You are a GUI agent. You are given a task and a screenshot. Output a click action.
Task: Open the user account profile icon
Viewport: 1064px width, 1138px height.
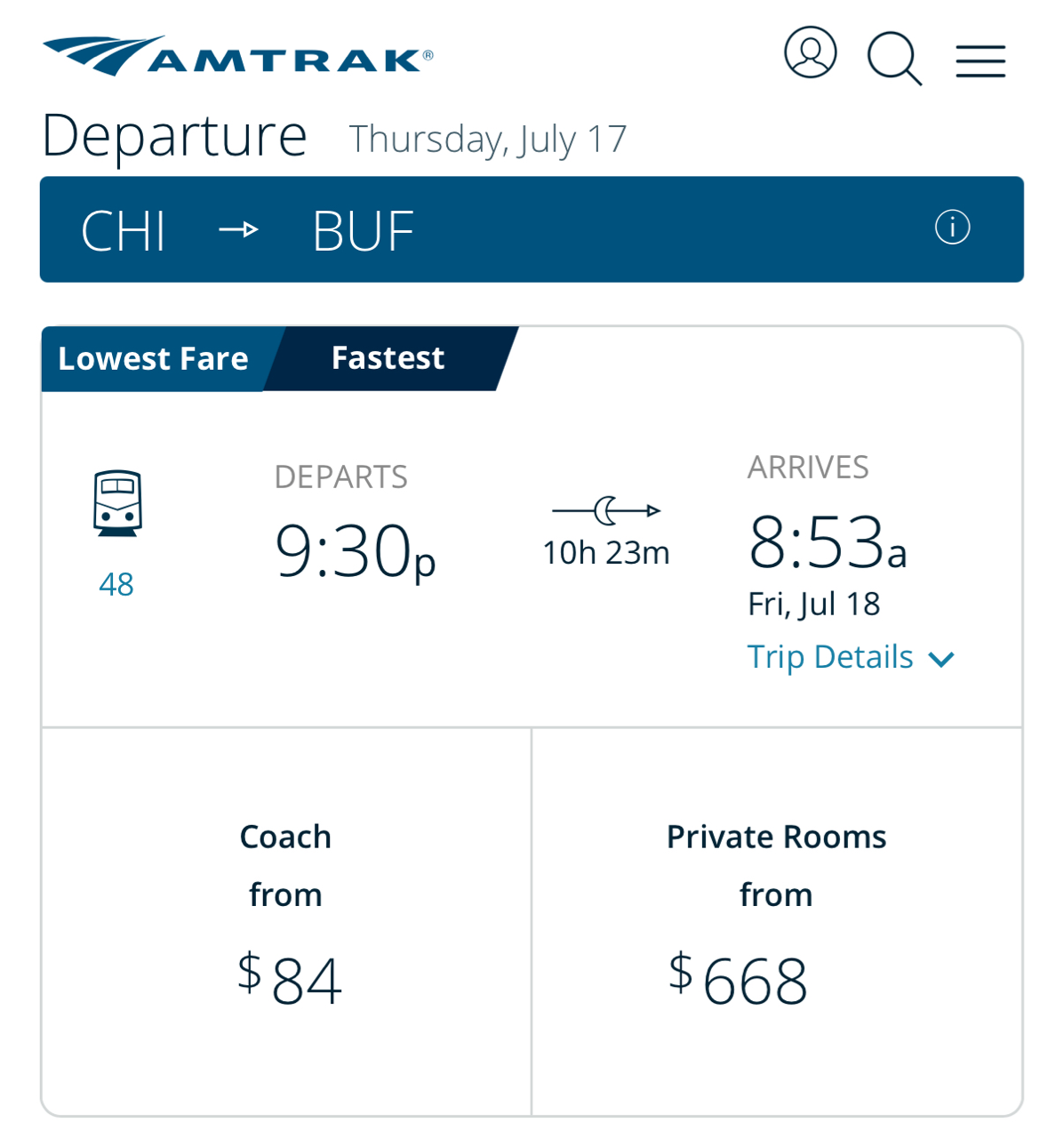tap(810, 52)
